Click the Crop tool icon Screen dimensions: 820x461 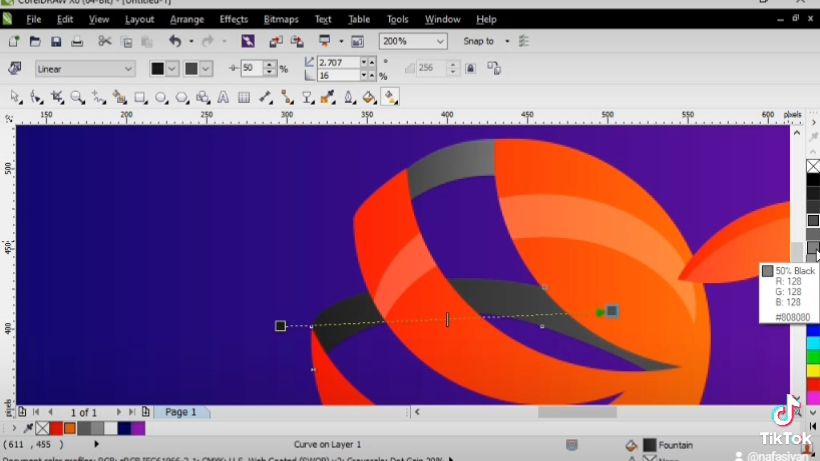[57, 97]
